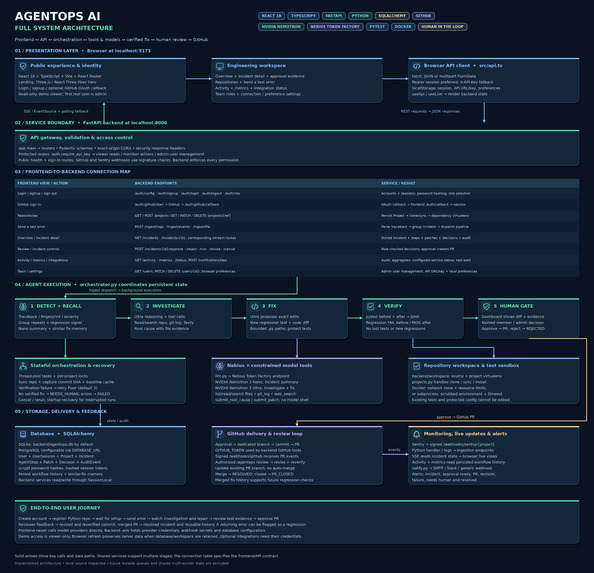The image size is (594, 573).
Task: Click the 'Review / incident controls' table cell
Action: click(38, 249)
